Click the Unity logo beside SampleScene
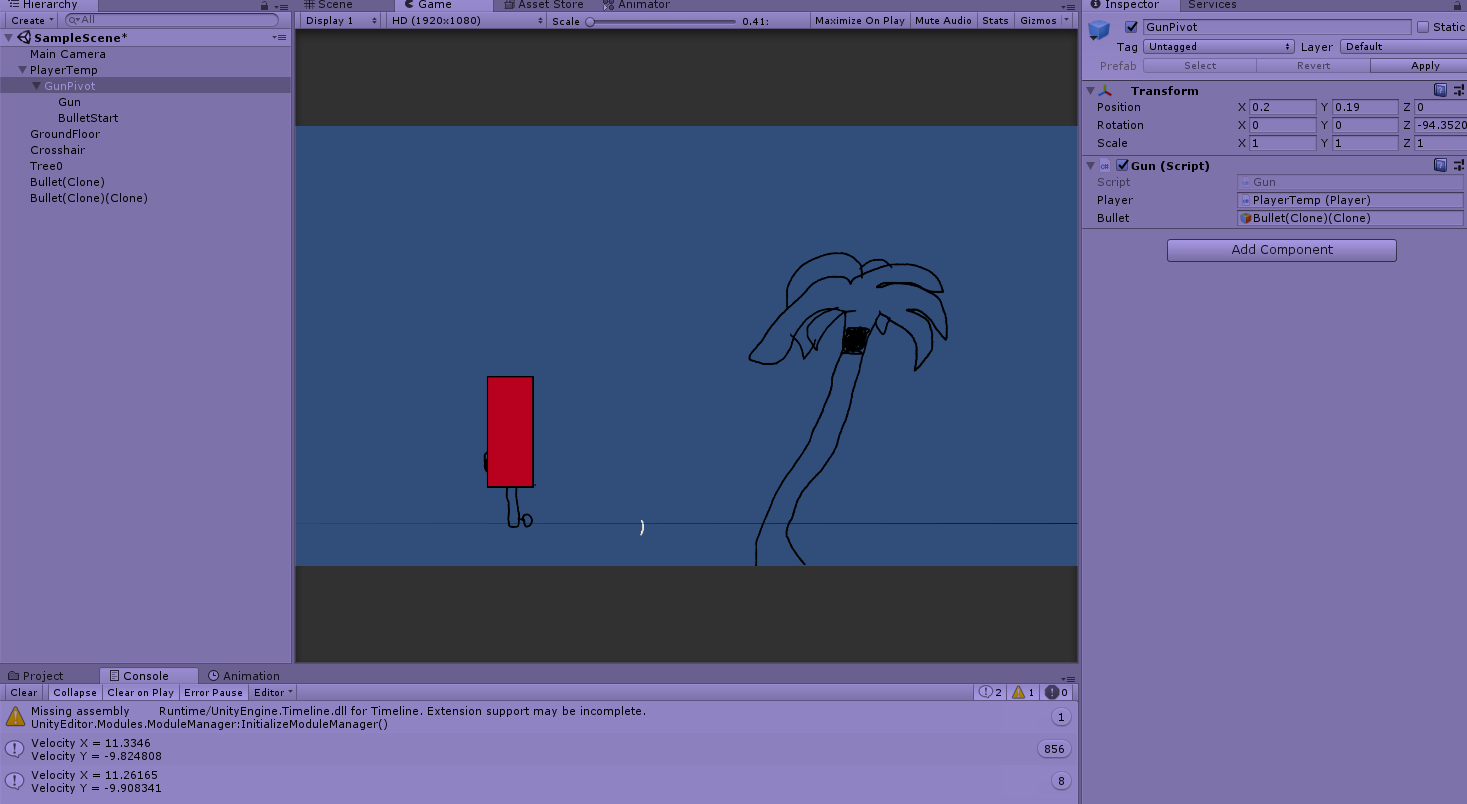 tap(24, 37)
